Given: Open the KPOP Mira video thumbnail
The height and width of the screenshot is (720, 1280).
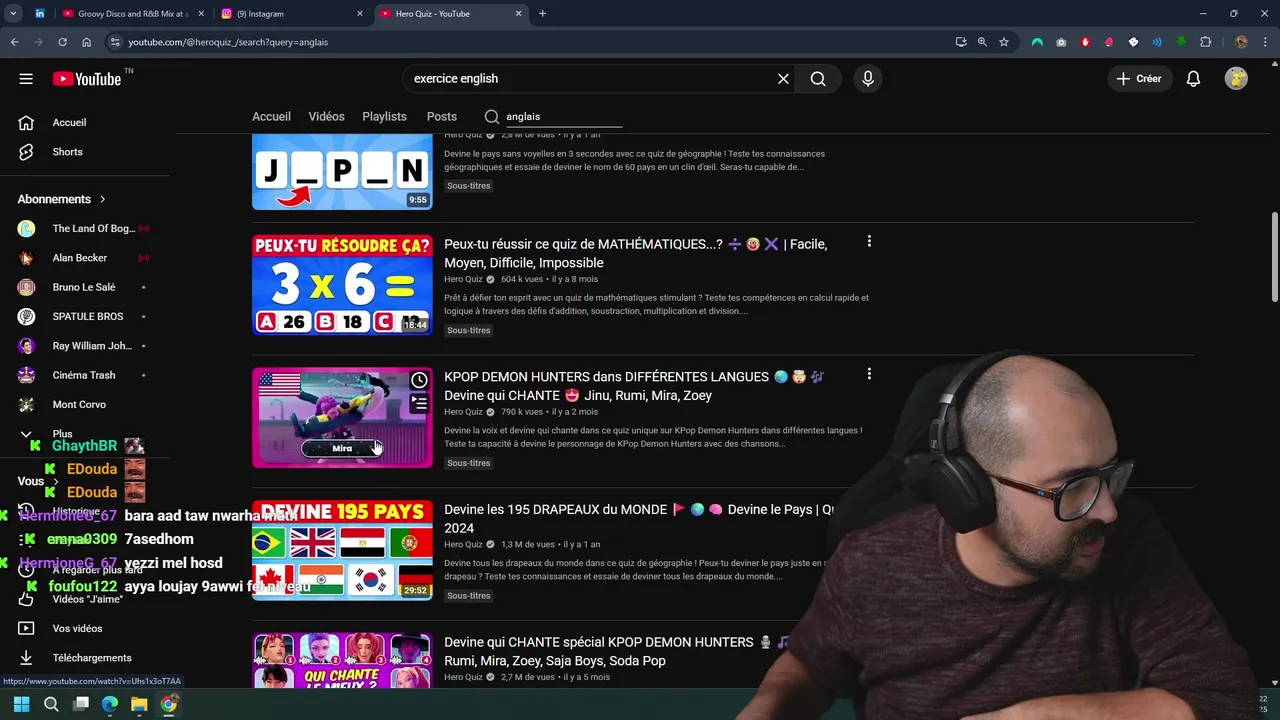Looking at the screenshot, I should coord(342,417).
